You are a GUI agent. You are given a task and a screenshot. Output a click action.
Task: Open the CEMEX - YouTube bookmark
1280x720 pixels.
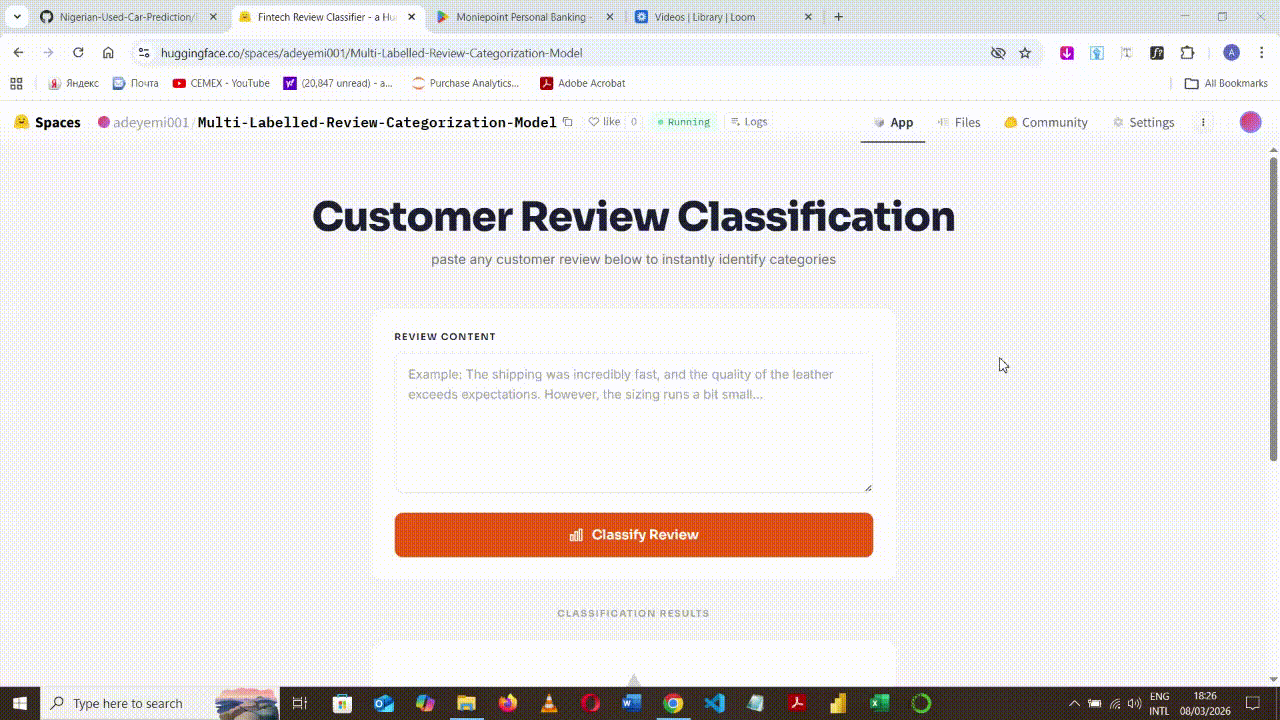pos(221,83)
